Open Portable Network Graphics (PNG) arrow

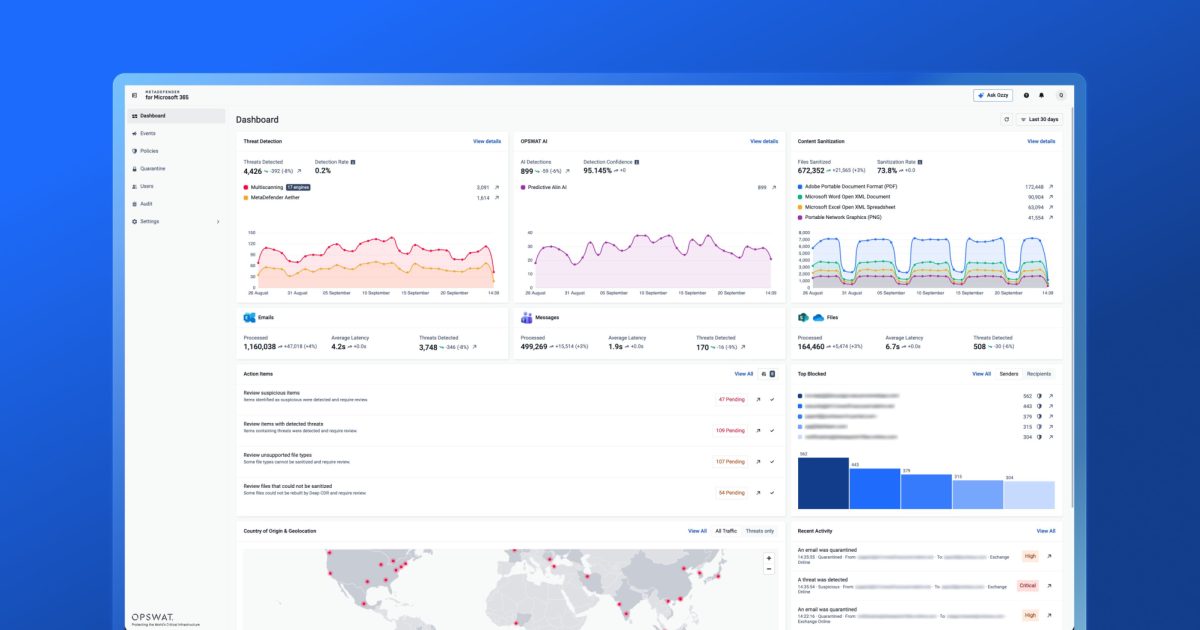1051,217
